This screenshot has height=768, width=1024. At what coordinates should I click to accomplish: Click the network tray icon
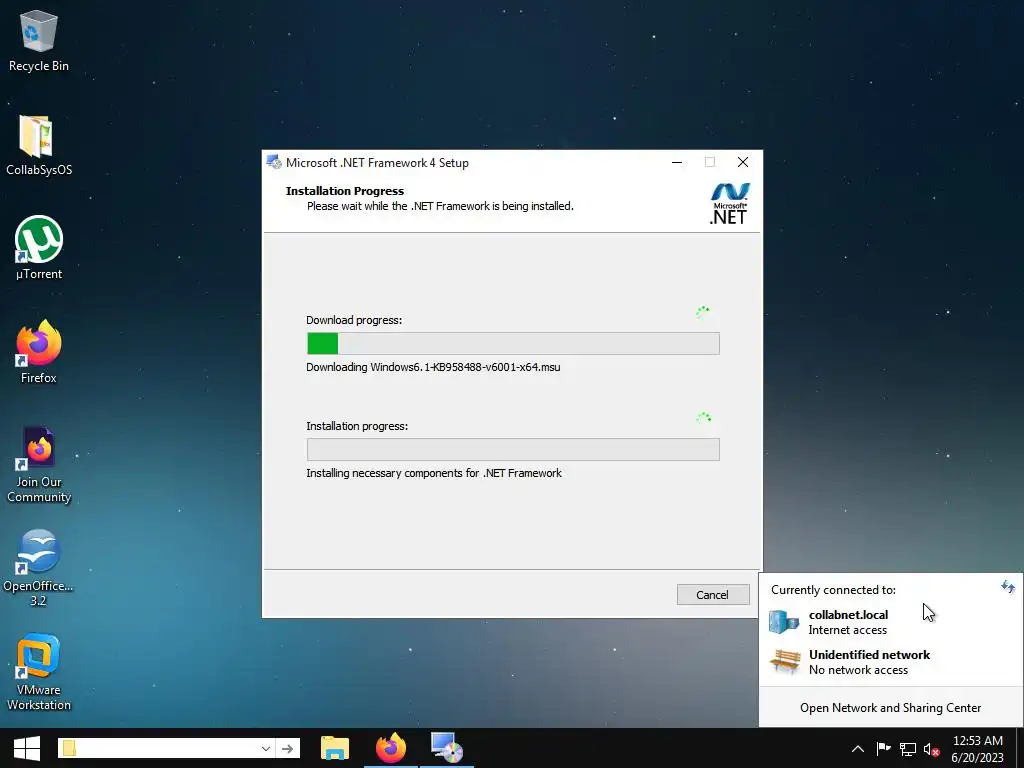(908, 749)
